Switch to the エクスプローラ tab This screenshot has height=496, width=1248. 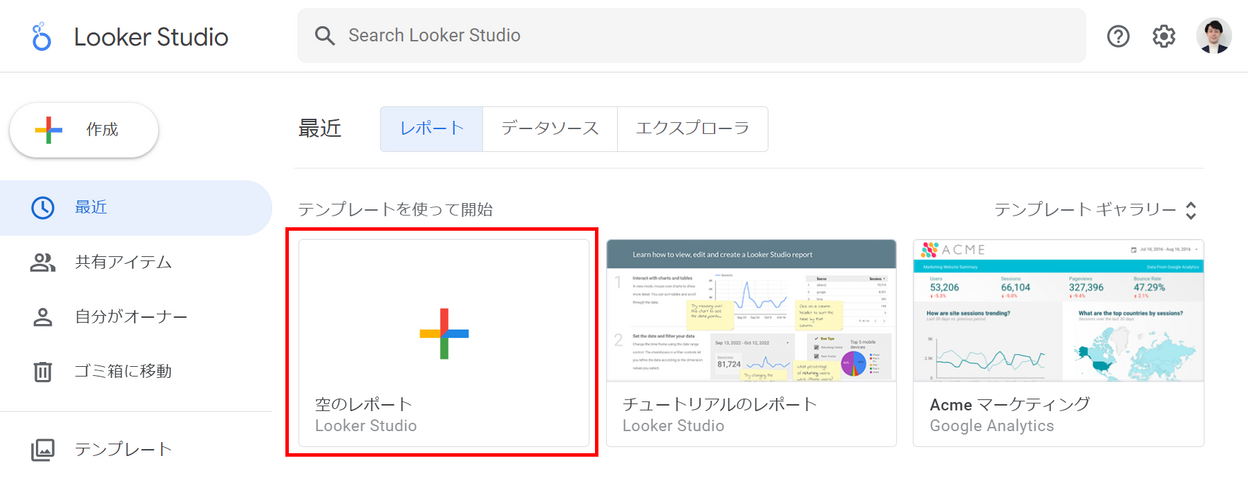coord(693,129)
